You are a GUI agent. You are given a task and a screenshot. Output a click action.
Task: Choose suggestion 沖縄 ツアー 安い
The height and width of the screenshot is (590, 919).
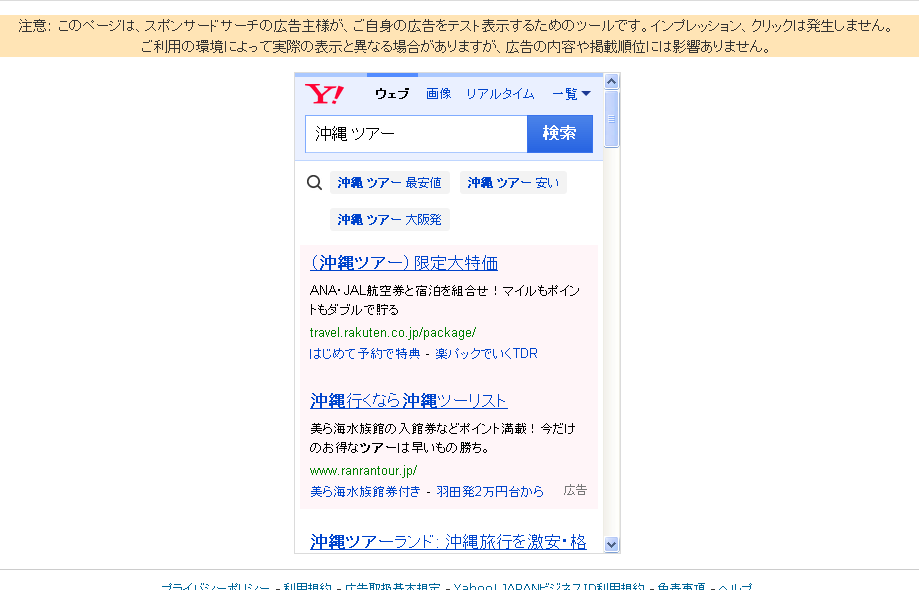pyautogui.click(x=513, y=183)
